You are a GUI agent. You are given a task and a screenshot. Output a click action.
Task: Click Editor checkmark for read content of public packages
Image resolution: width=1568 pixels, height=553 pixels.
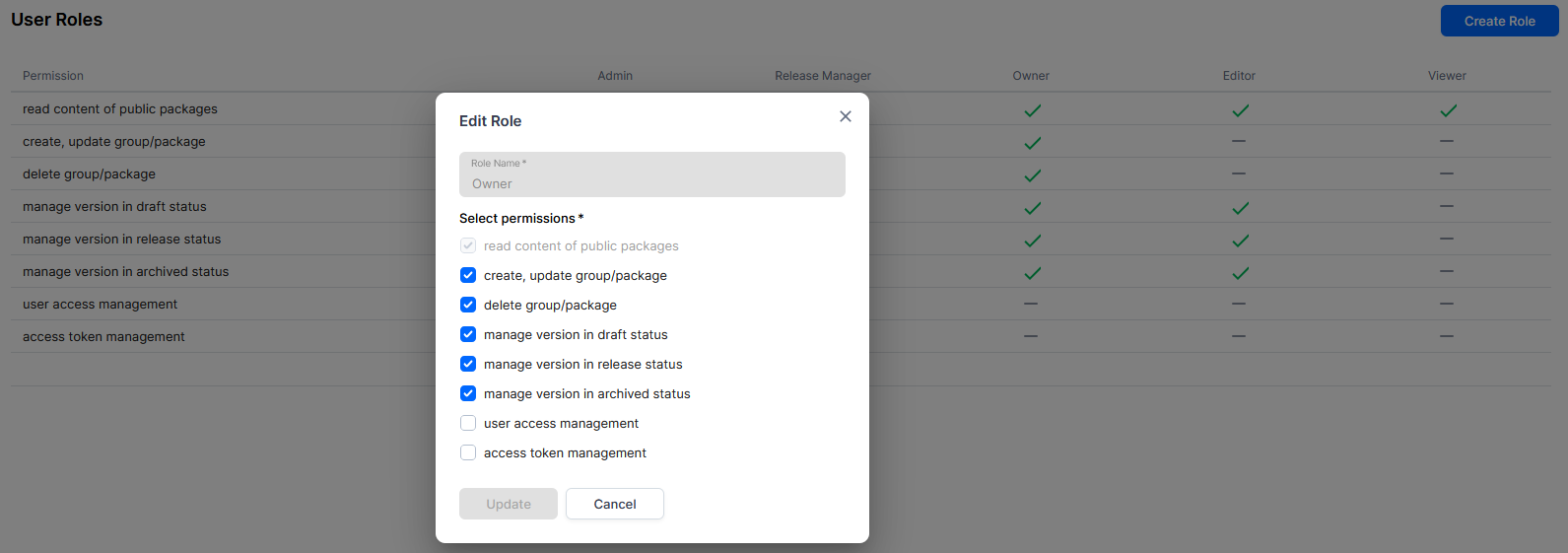1240,110
